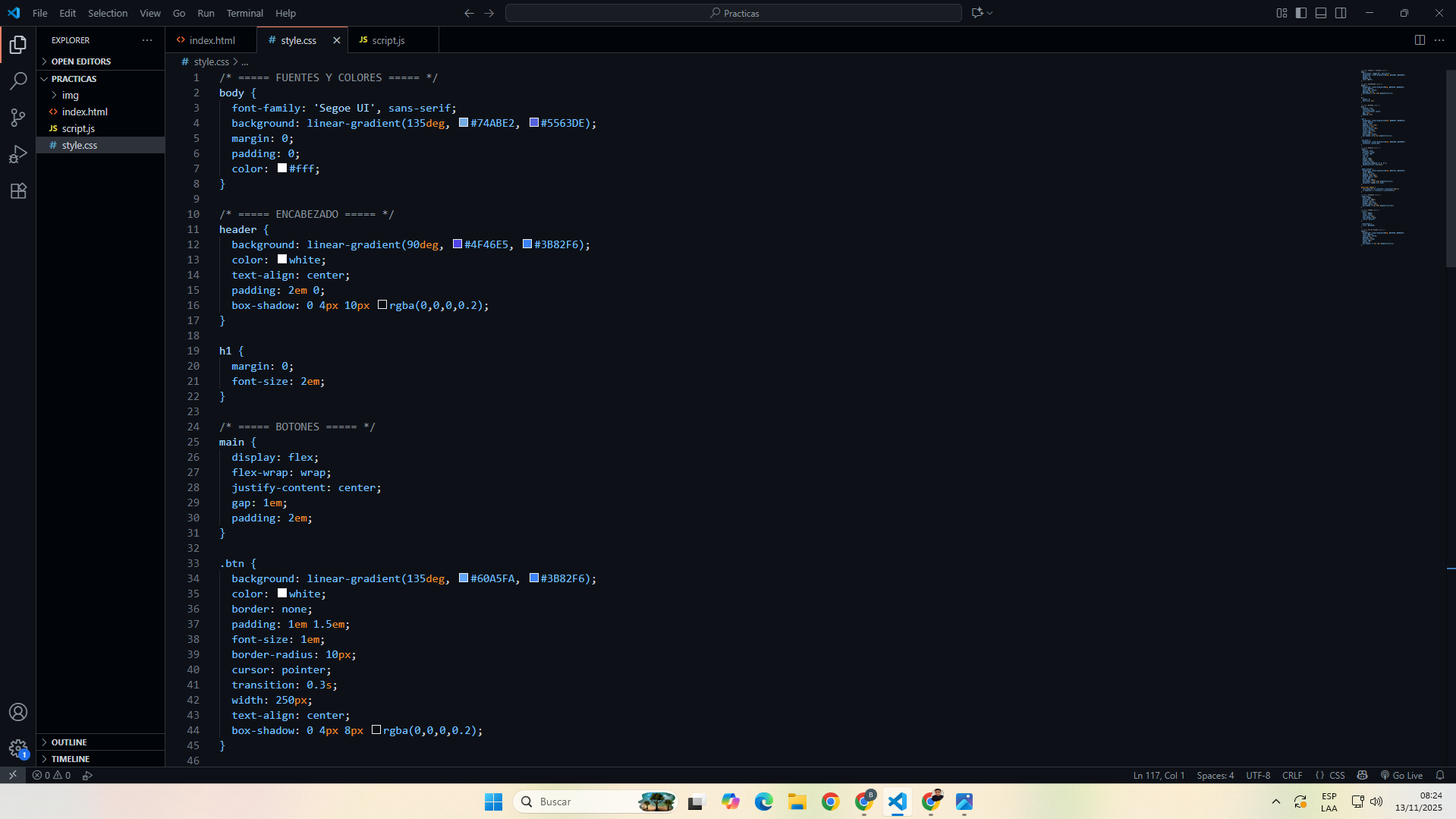1456x819 pixels.
Task: Open the Extensions view
Action: coord(18,191)
